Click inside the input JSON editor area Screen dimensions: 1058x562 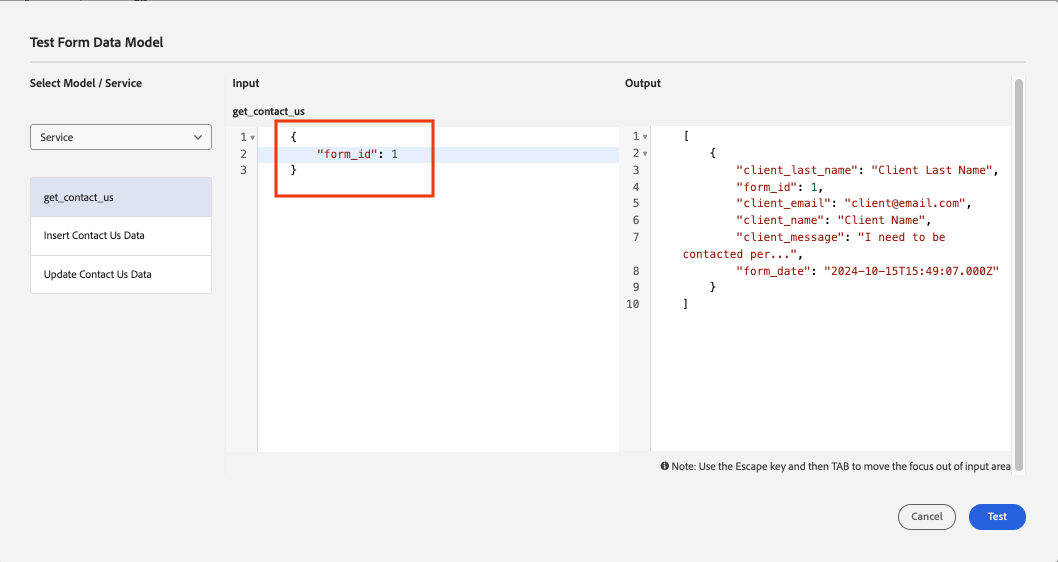438,290
